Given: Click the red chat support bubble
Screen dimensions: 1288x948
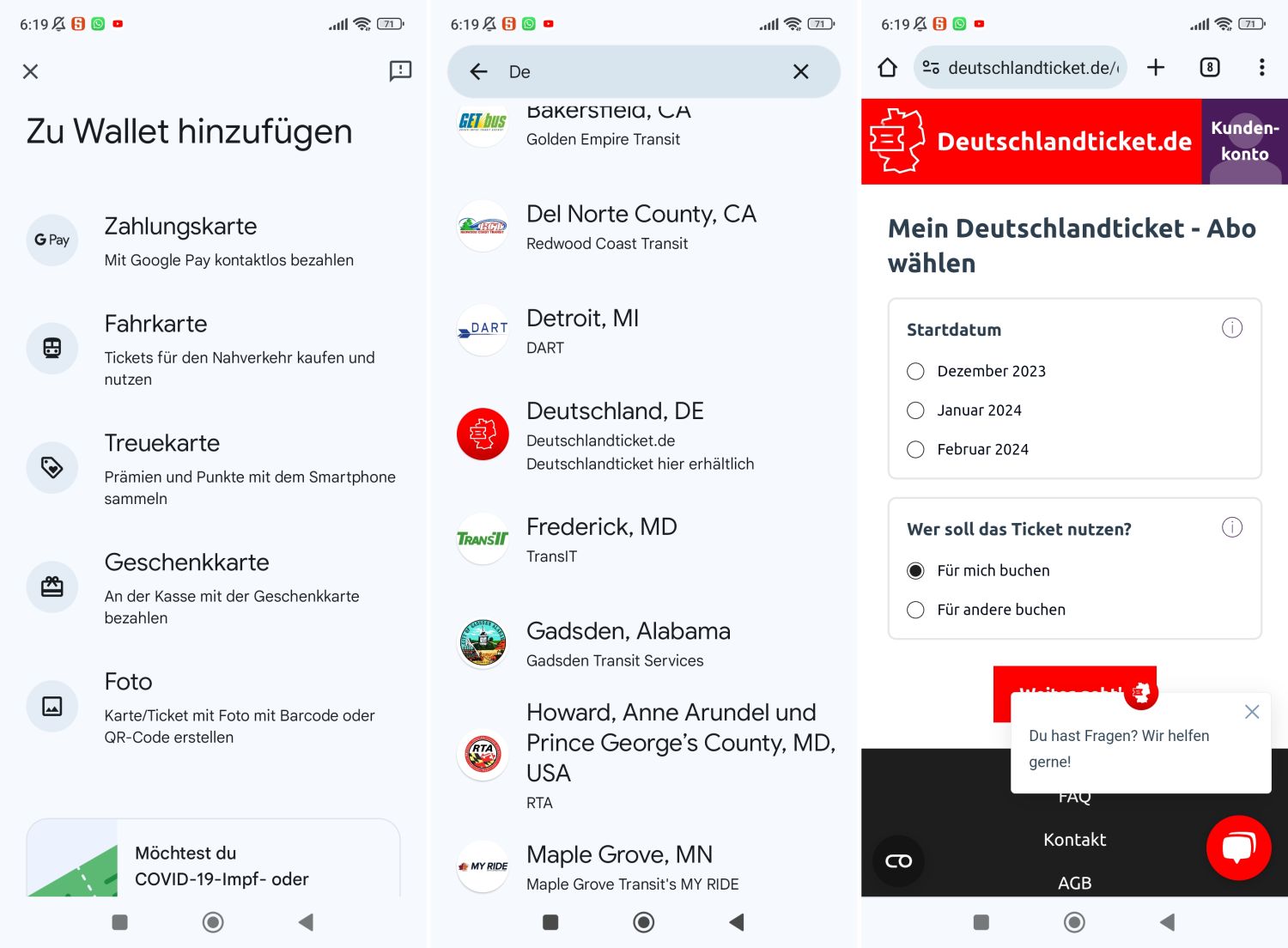Looking at the screenshot, I should (1238, 848).
